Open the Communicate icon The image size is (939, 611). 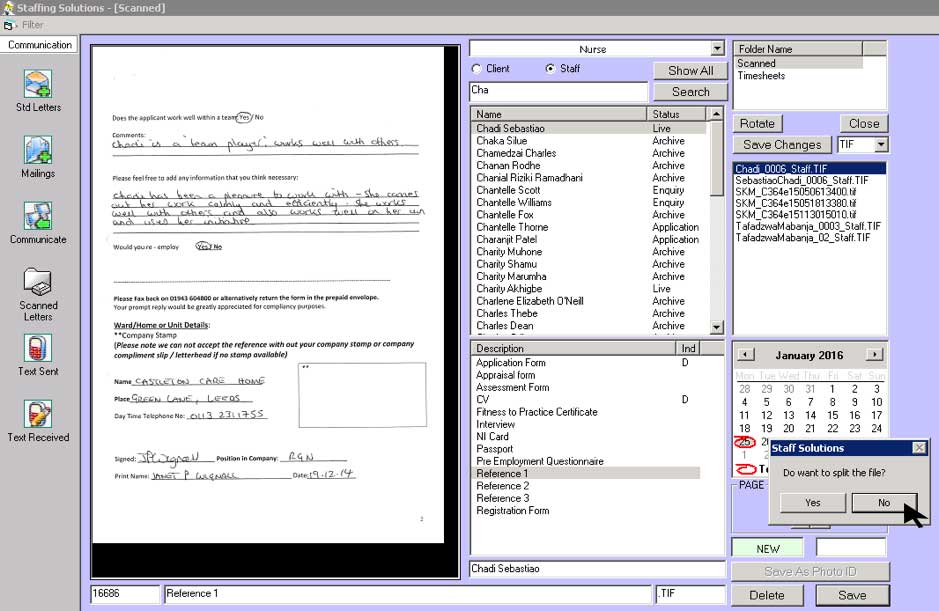pos(38,217)
